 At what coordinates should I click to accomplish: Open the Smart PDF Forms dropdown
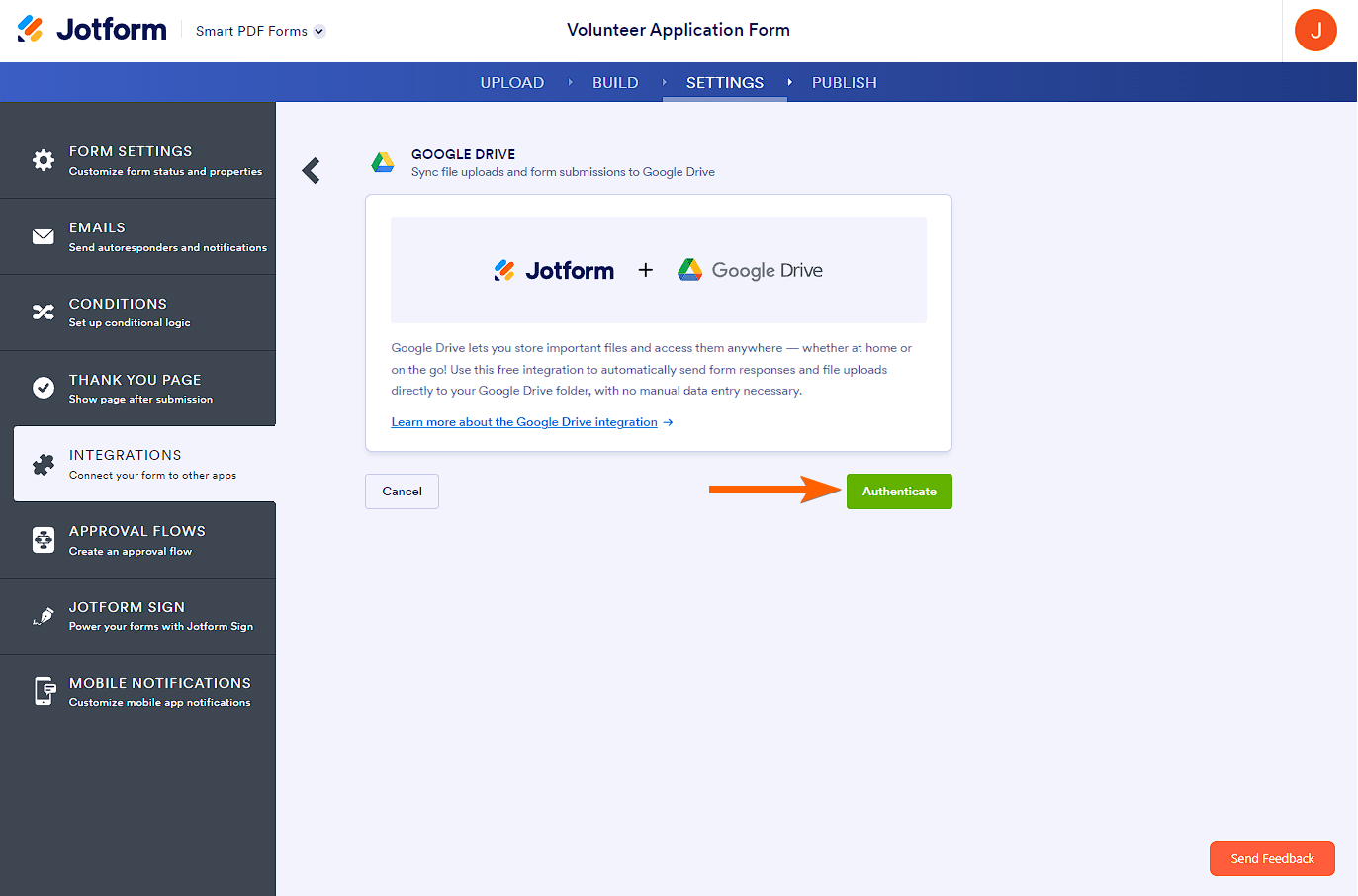(x=260, y=31)
